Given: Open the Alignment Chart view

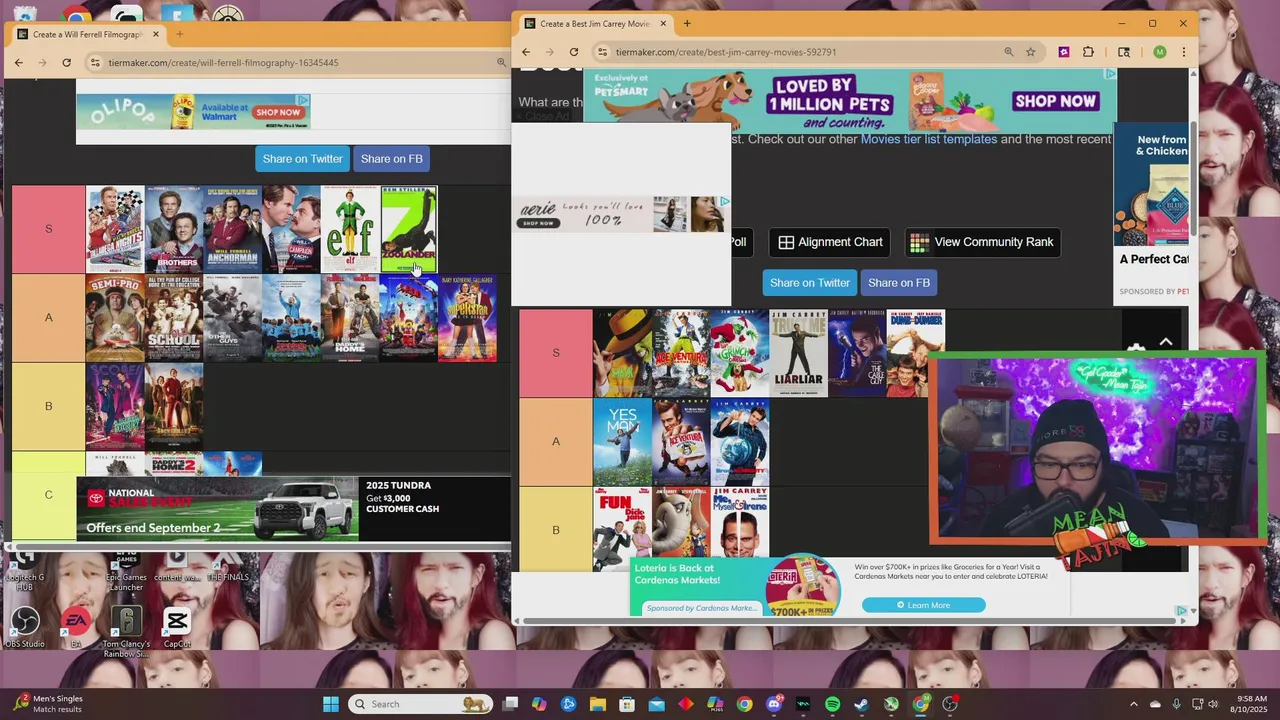Looking at the screenshot, I should [x=830, y=242].
